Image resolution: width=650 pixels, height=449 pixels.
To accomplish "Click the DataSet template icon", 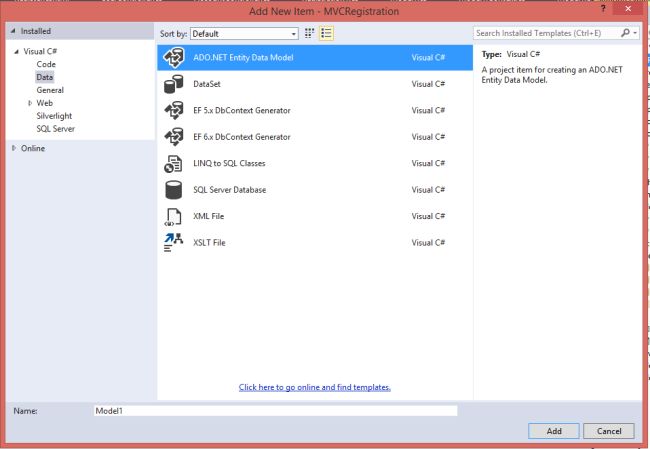I will pyautogui.click(x=174, y=84).
